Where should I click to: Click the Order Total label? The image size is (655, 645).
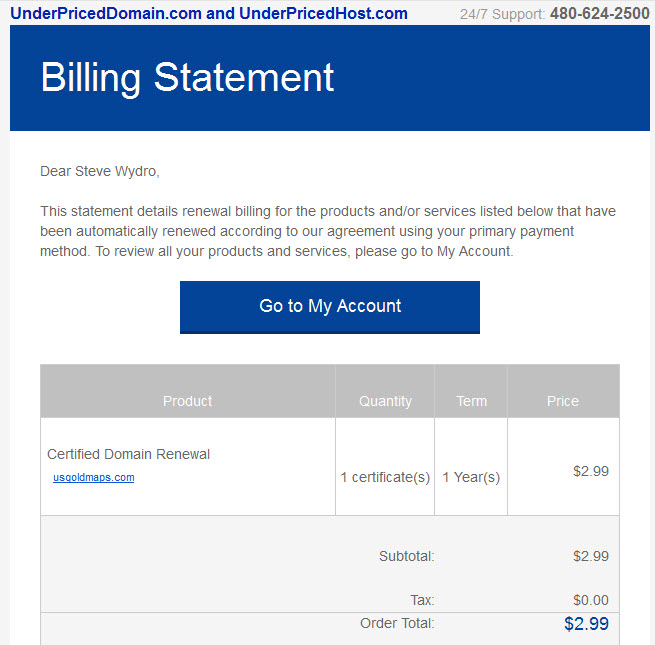[397, 623]
